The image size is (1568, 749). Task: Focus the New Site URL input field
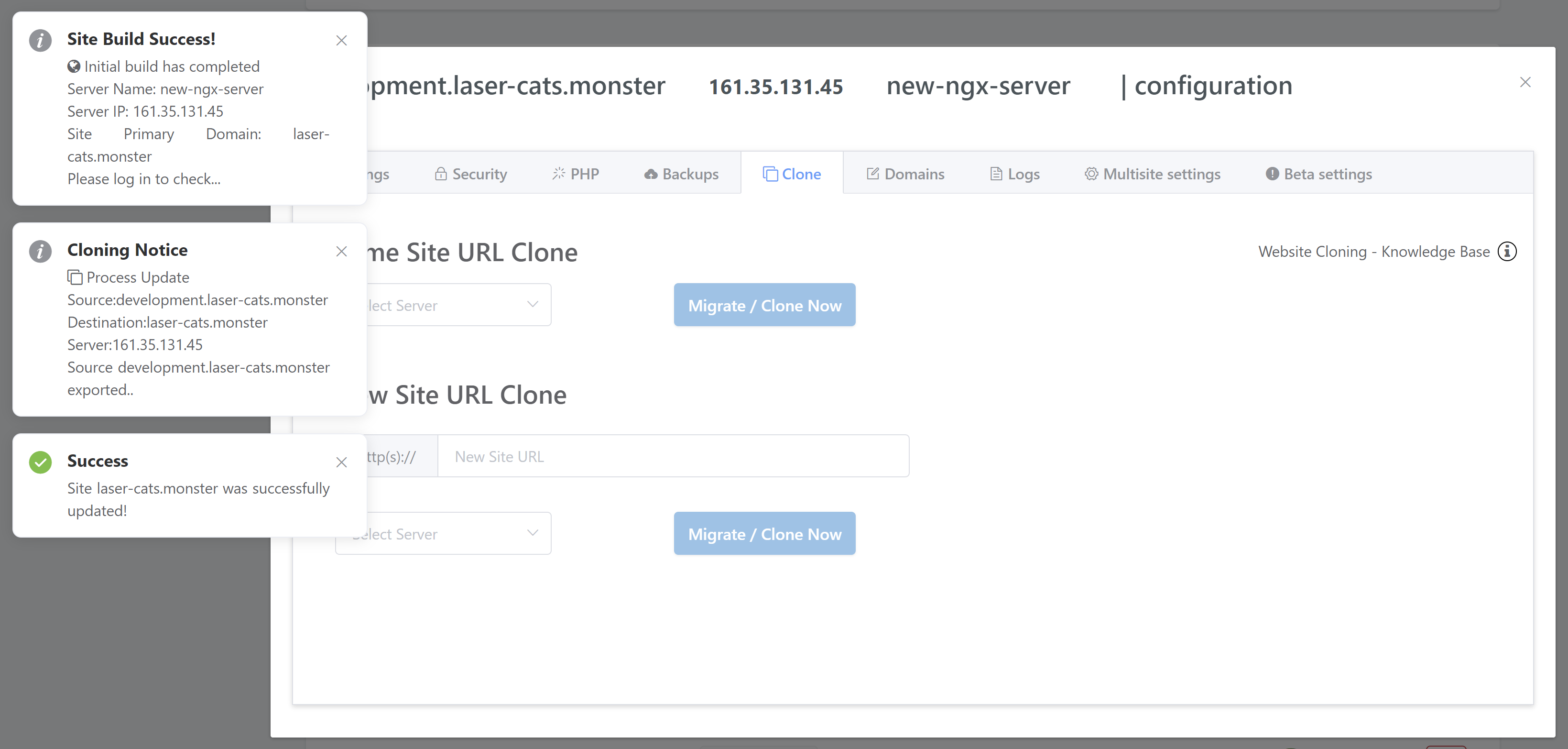(x=673, y=456)
